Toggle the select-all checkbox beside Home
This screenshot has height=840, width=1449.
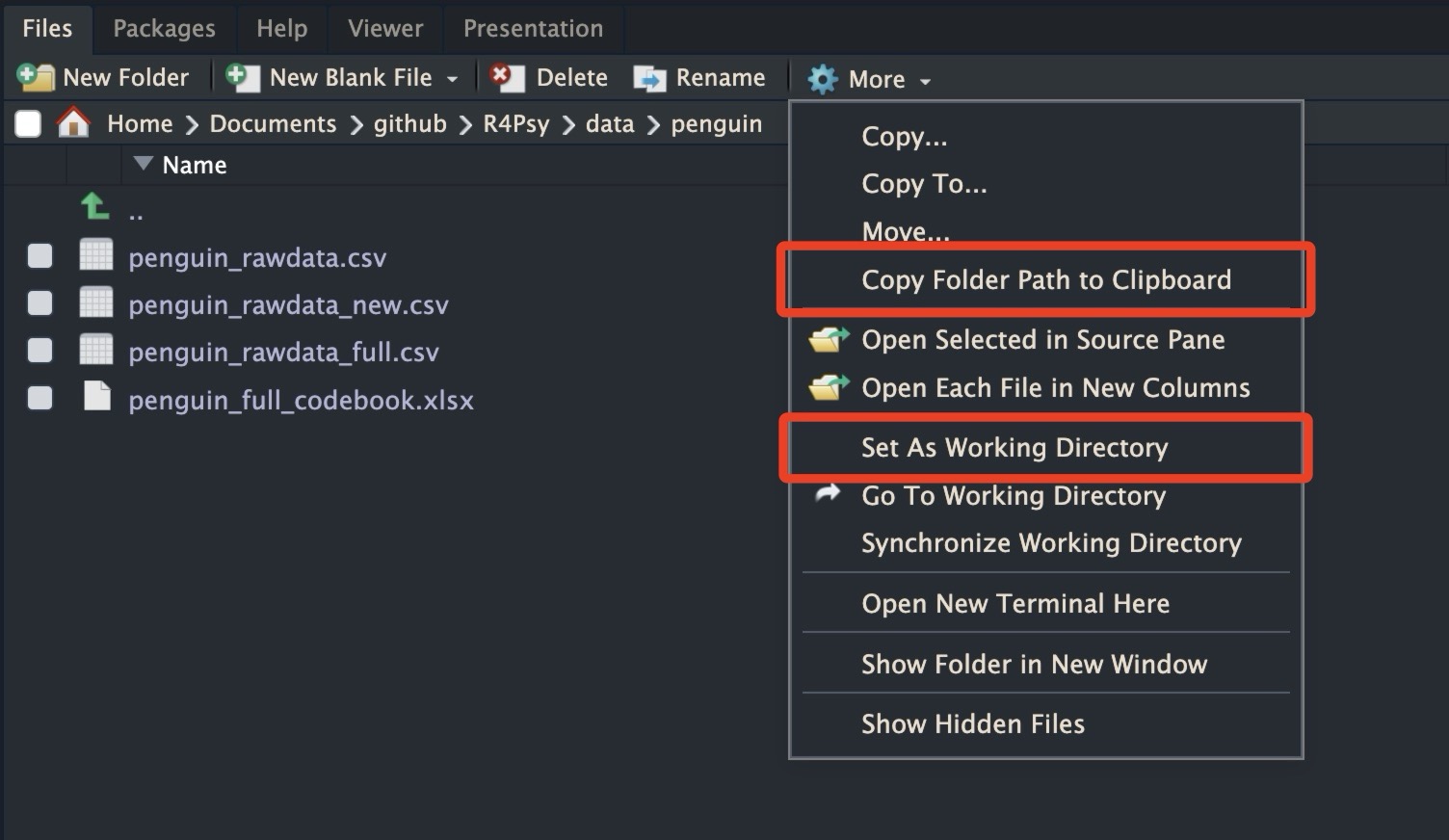[28, 123]
